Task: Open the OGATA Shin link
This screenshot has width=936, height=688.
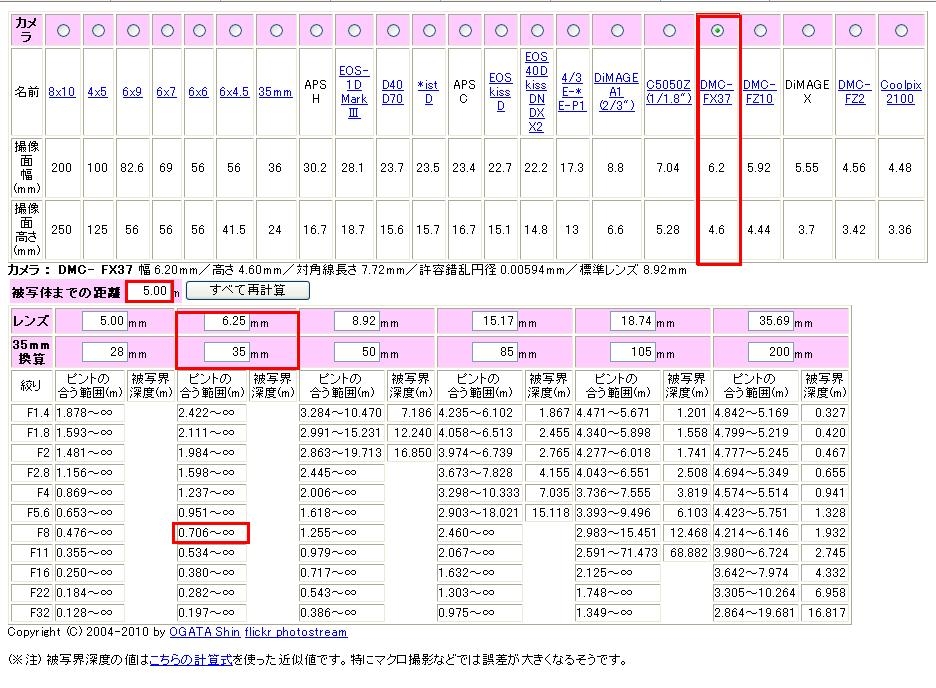Action: 204,632
